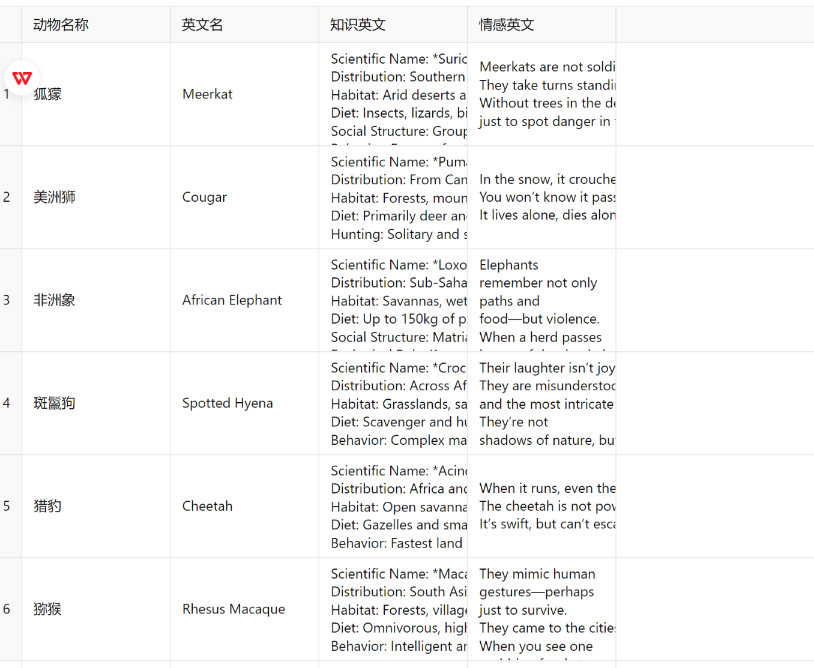Select the Cheetah cell

pos(207,506)
